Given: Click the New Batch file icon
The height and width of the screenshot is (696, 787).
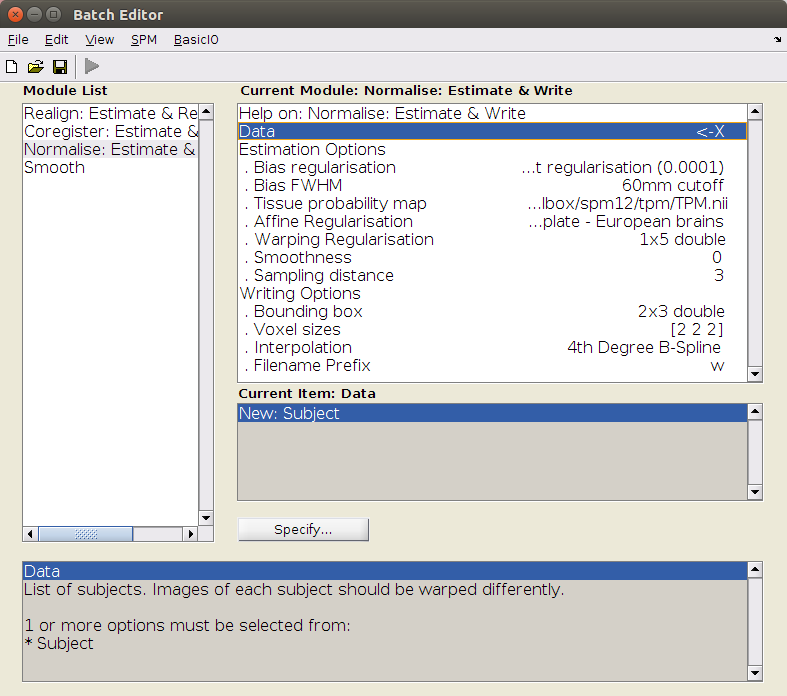Looking at the screenshot, I should click(12, 66).
